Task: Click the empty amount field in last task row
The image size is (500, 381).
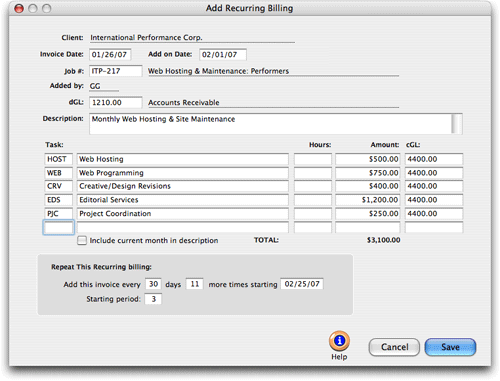Action: [368, 227]
